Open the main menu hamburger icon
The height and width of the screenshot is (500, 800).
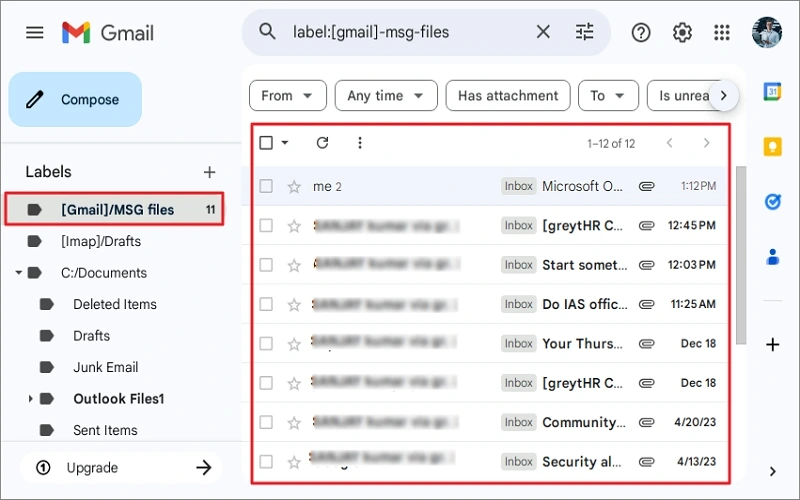coord(35,33)
